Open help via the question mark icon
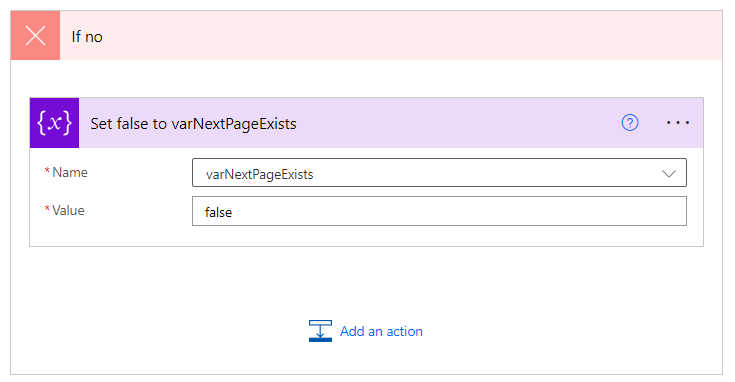 pyautogui.click(x=630, y=123)
